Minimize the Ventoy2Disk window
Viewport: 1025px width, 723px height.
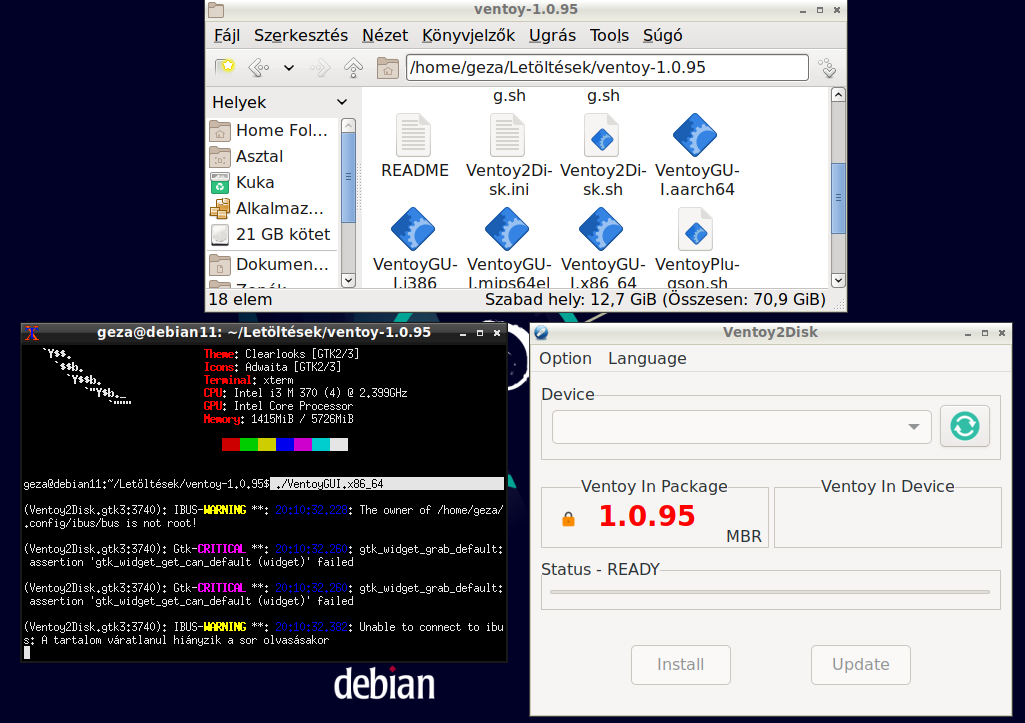pos(967,333)
